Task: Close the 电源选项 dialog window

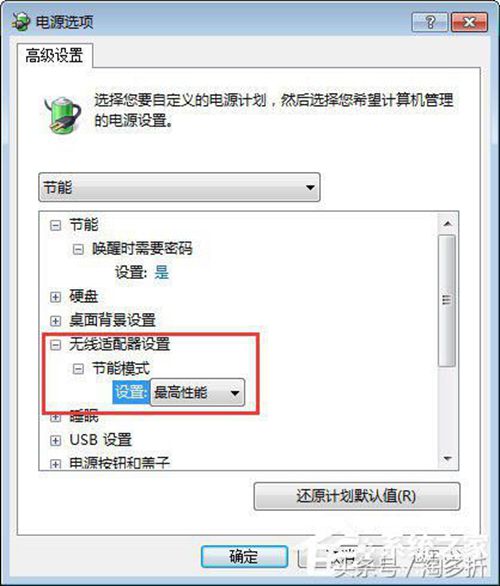Action: point(469,22)
